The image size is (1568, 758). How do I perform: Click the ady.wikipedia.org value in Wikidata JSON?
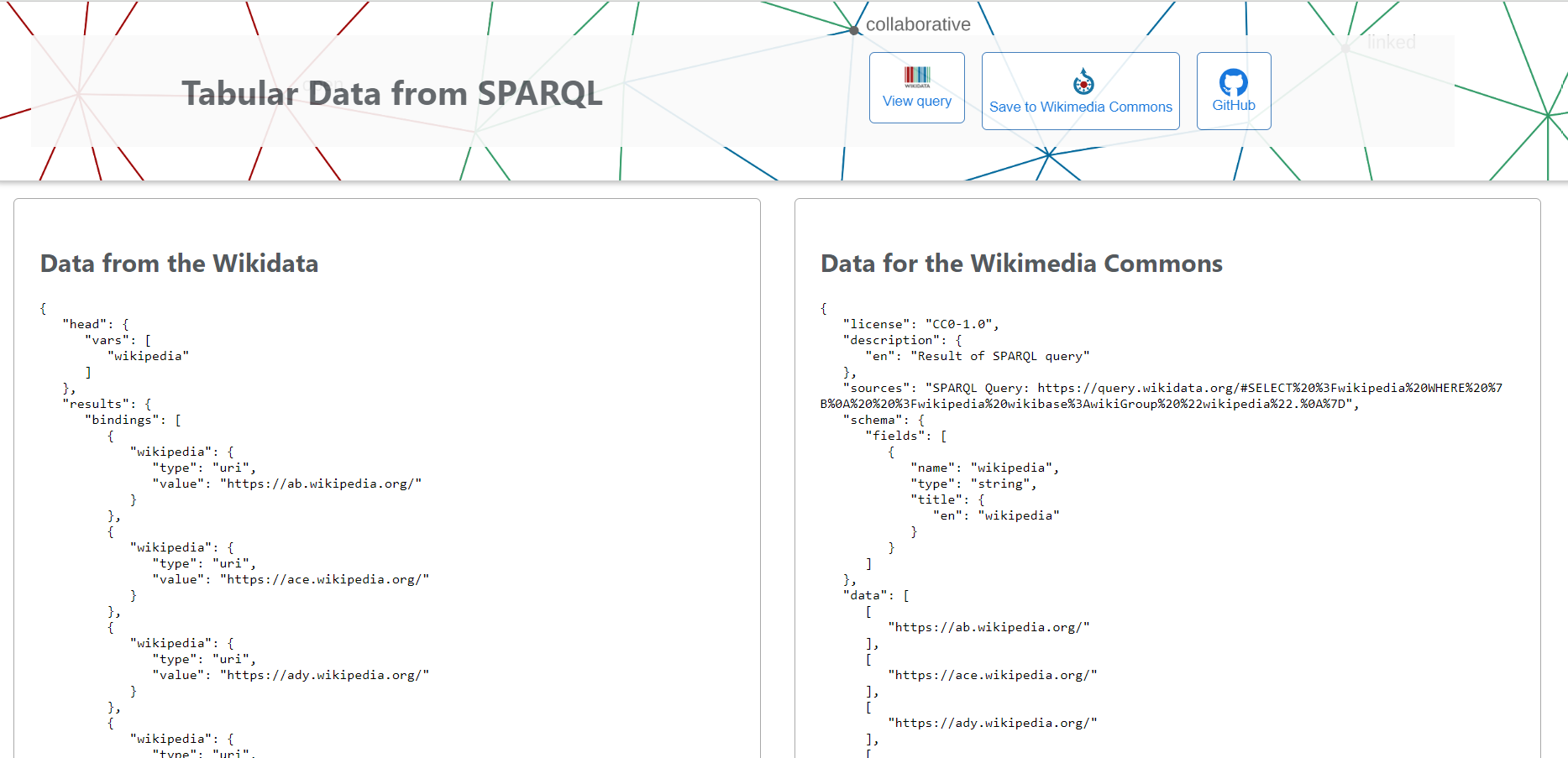click(x=325, y=675)
